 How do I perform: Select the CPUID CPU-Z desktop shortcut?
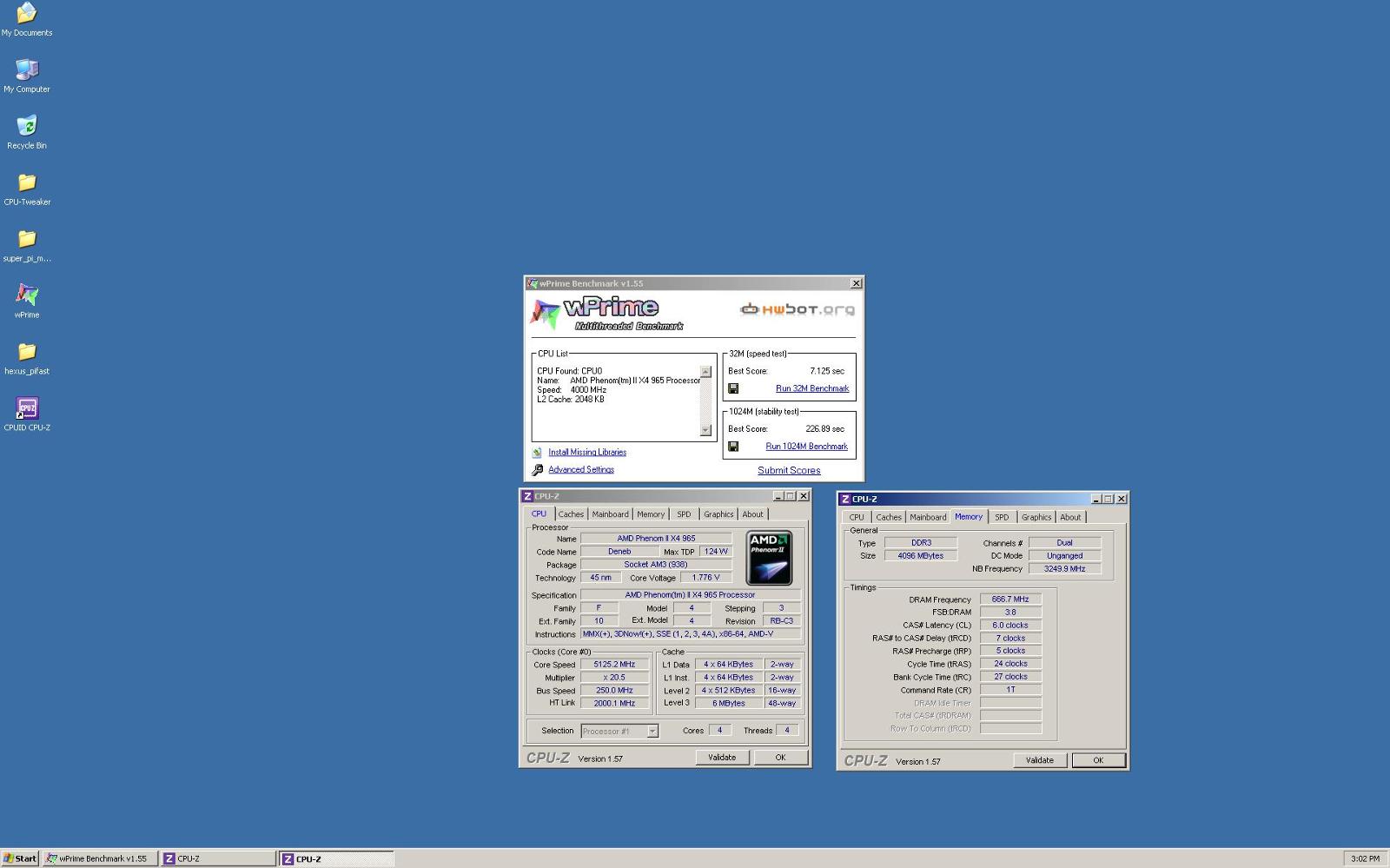click(x=27, y=408)
